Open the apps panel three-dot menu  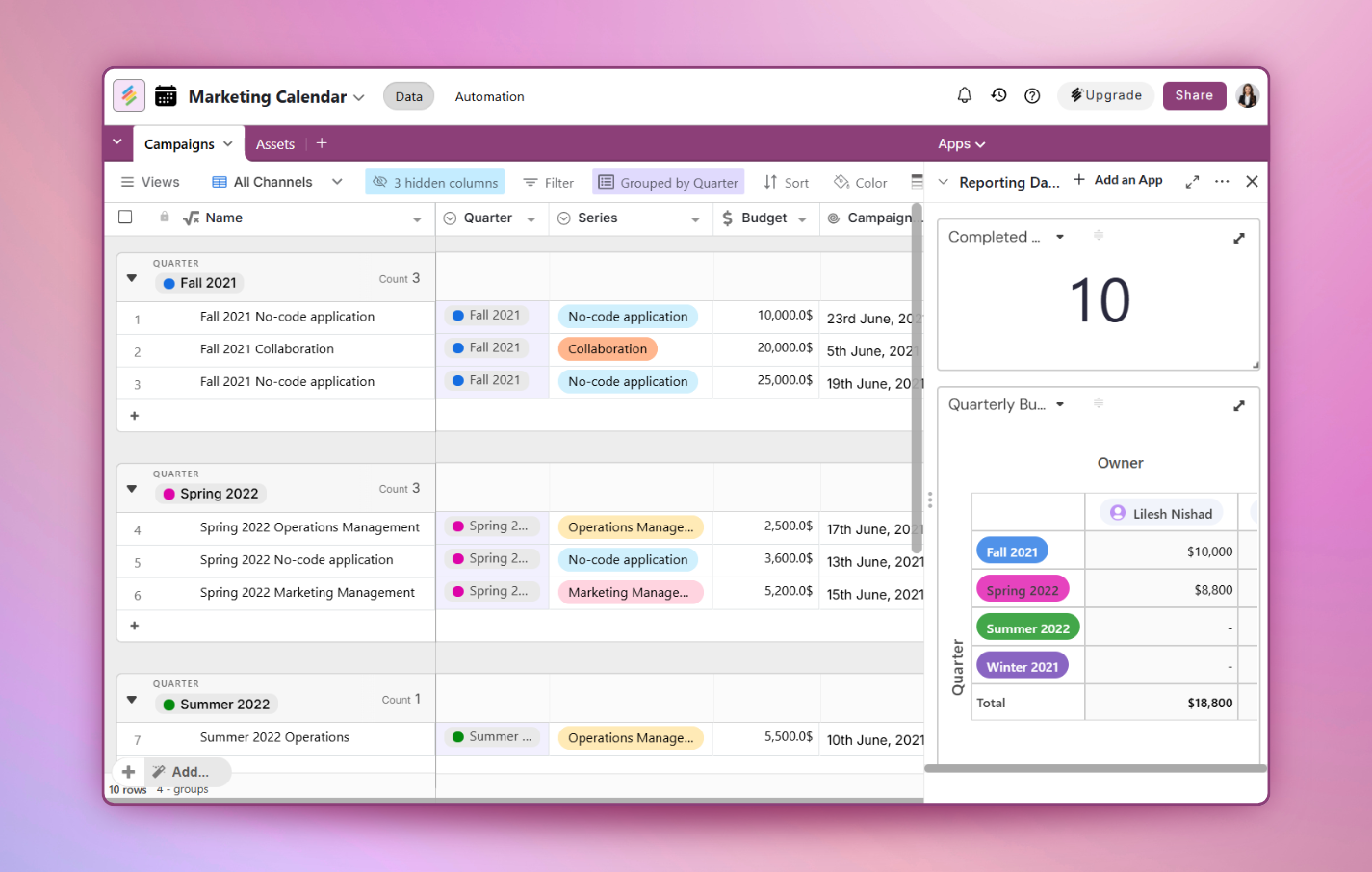click(x=1222, y=182)
